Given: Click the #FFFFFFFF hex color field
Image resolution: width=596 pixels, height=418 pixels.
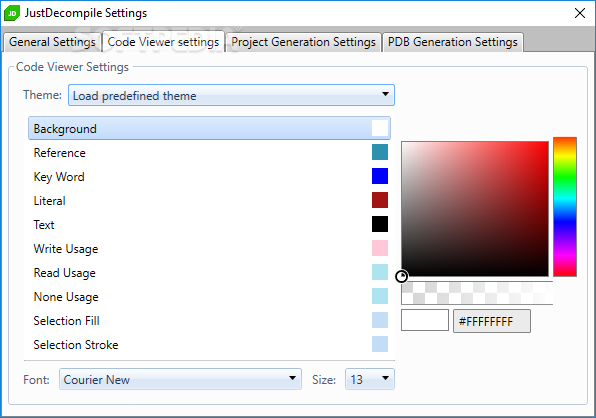Looking at the screenshot, I should click(491, 321).
